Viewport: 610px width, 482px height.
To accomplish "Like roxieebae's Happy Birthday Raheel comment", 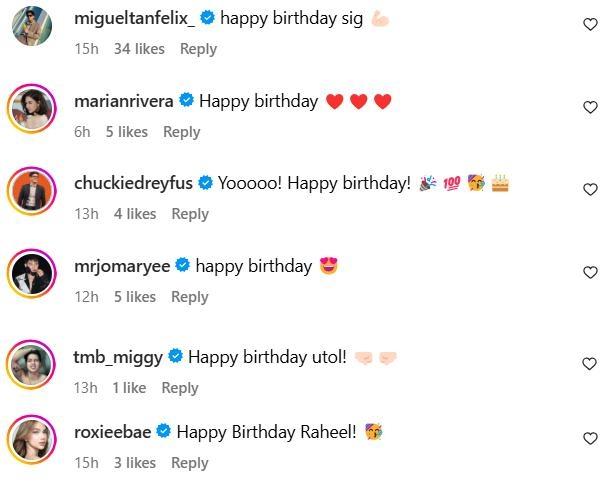I will pos(590,438).
